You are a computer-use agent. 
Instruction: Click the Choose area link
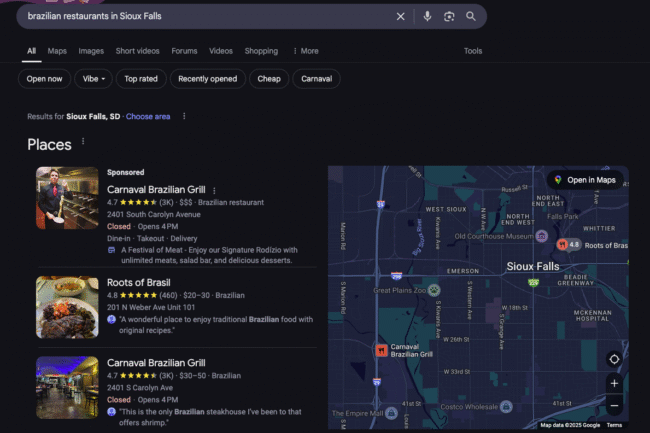[148, 116]
